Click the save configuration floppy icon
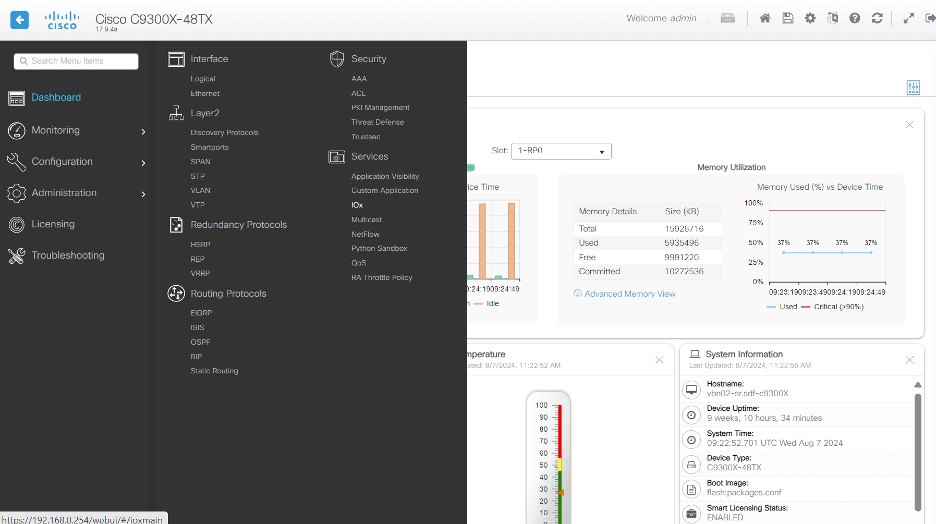This screenshot has width=936, height=524. pos(788,19)
